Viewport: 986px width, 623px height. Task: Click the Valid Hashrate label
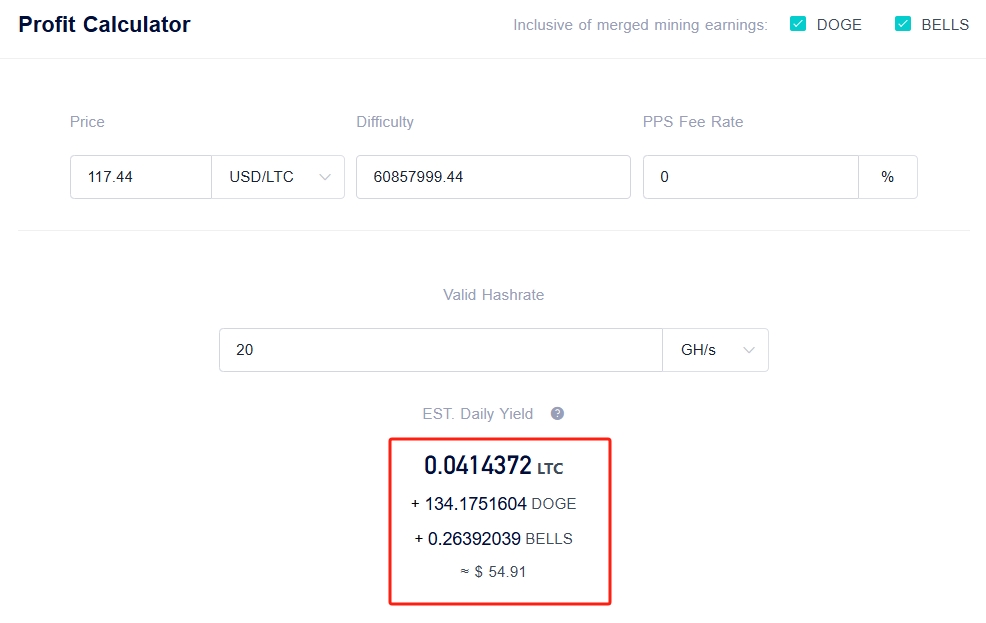point(494,295)
